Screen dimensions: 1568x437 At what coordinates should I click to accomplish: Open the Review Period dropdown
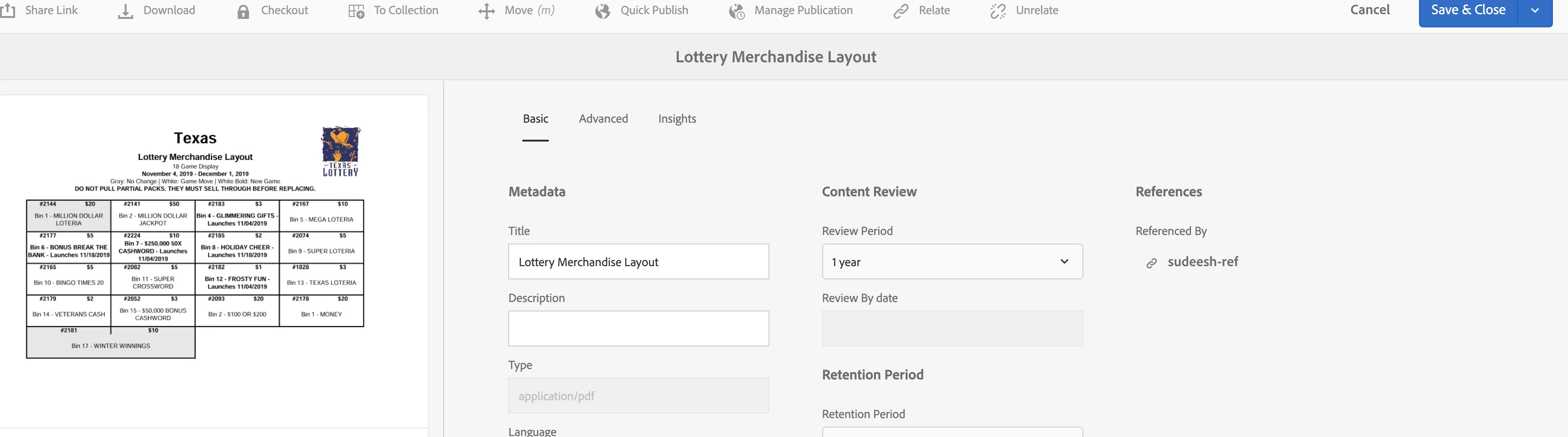pyautogui.click(x=952, y=261)
